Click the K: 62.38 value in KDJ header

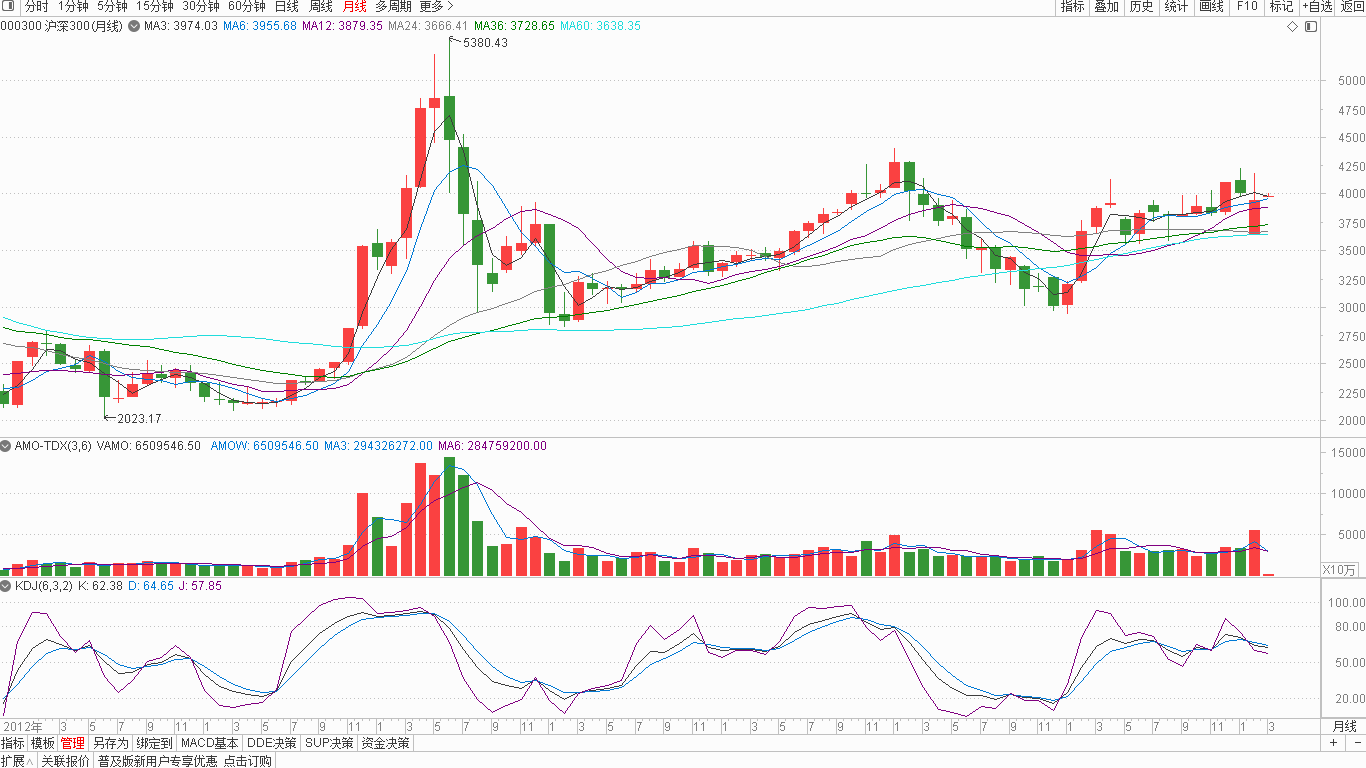point(101,586)
